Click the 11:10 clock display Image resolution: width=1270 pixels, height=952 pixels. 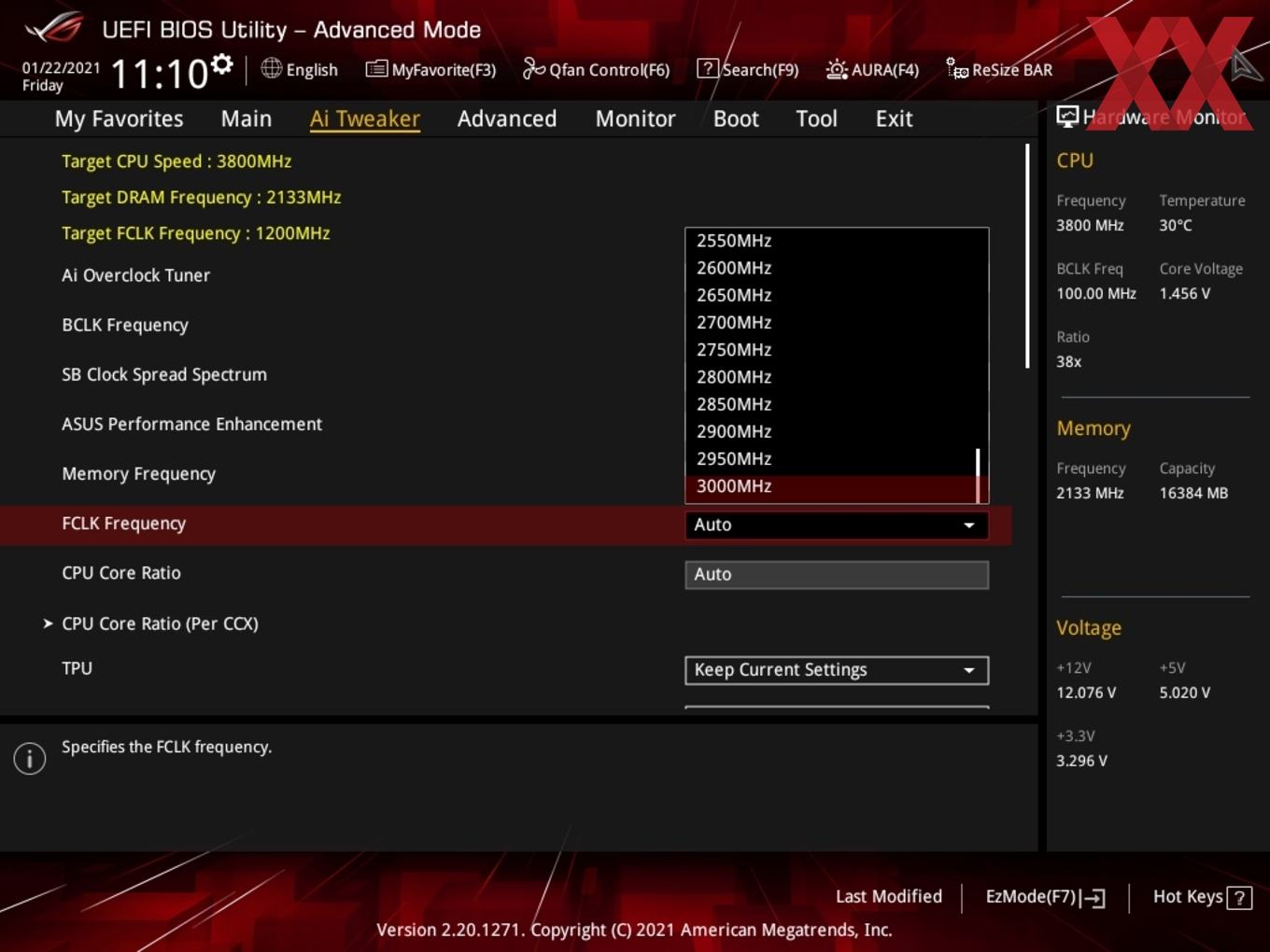coord(159,75)
